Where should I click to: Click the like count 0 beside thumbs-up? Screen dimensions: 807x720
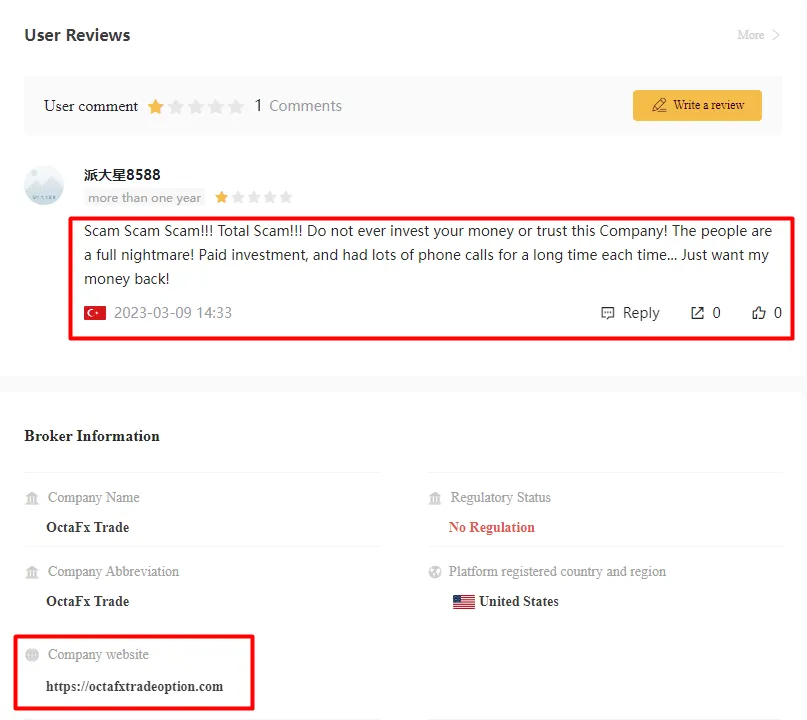point(778,313)
